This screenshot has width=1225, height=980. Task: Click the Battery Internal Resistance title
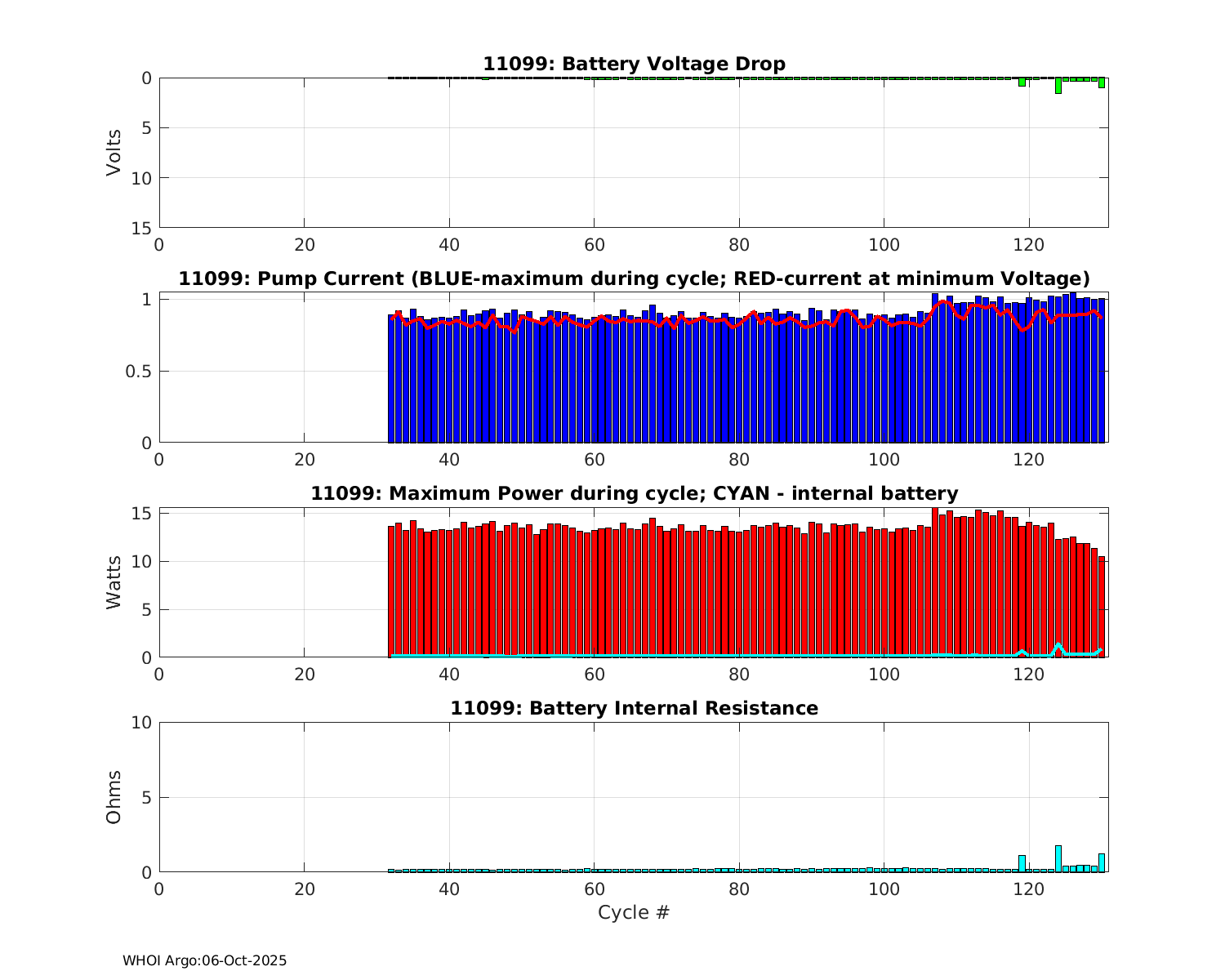[634, 708]
